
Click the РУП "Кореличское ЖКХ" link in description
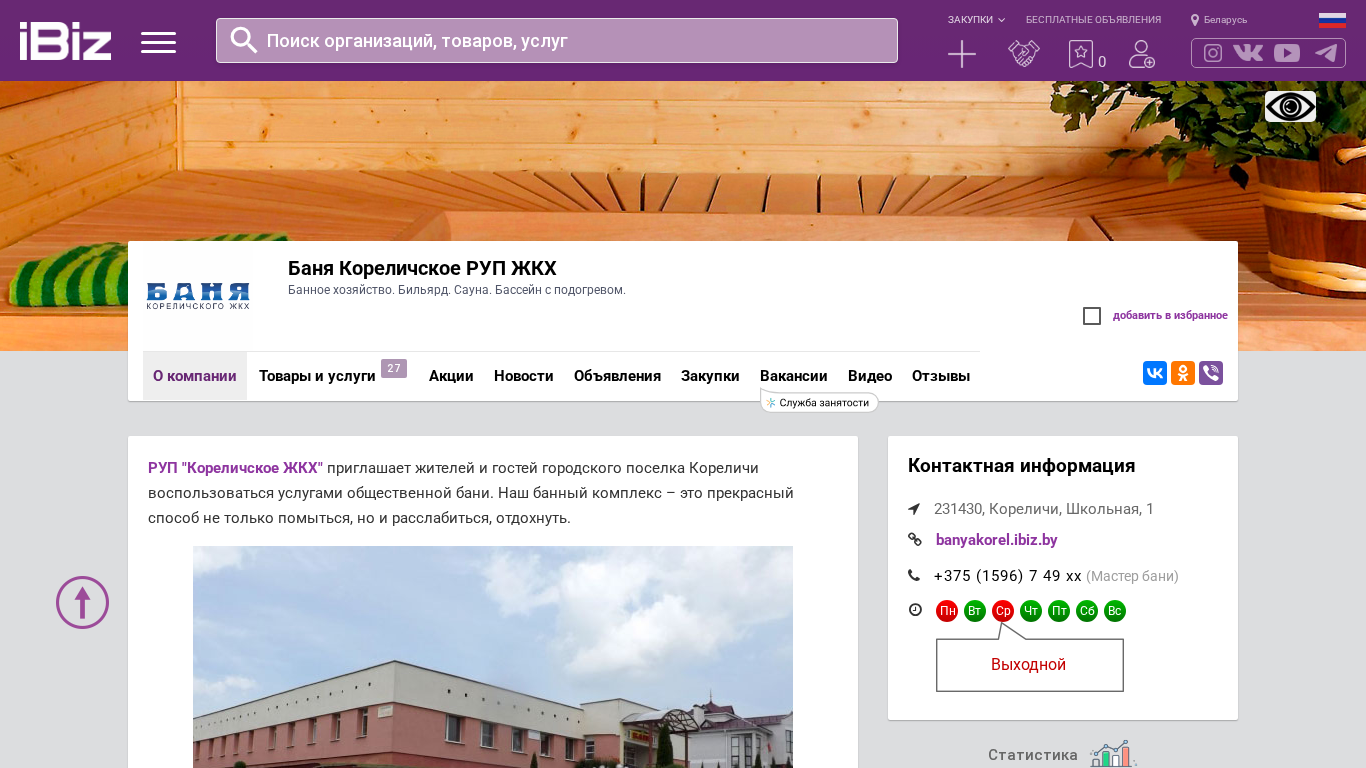235,468
